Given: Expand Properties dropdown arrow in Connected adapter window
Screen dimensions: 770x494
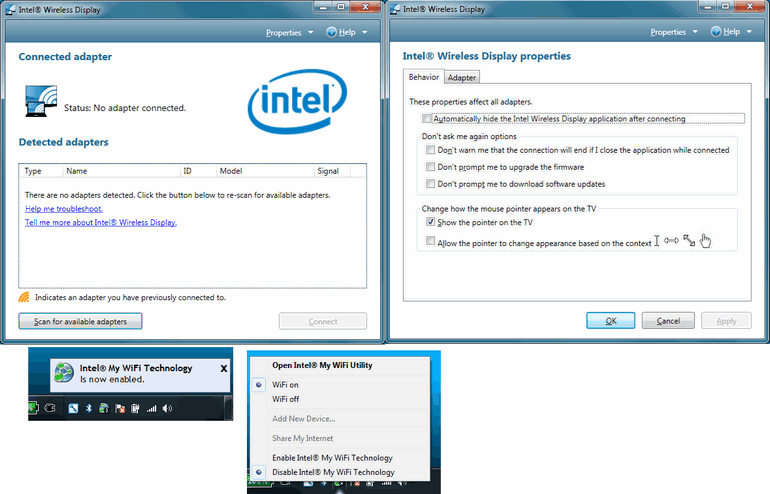Looking at the screenshot, I should tap(310, 32).
